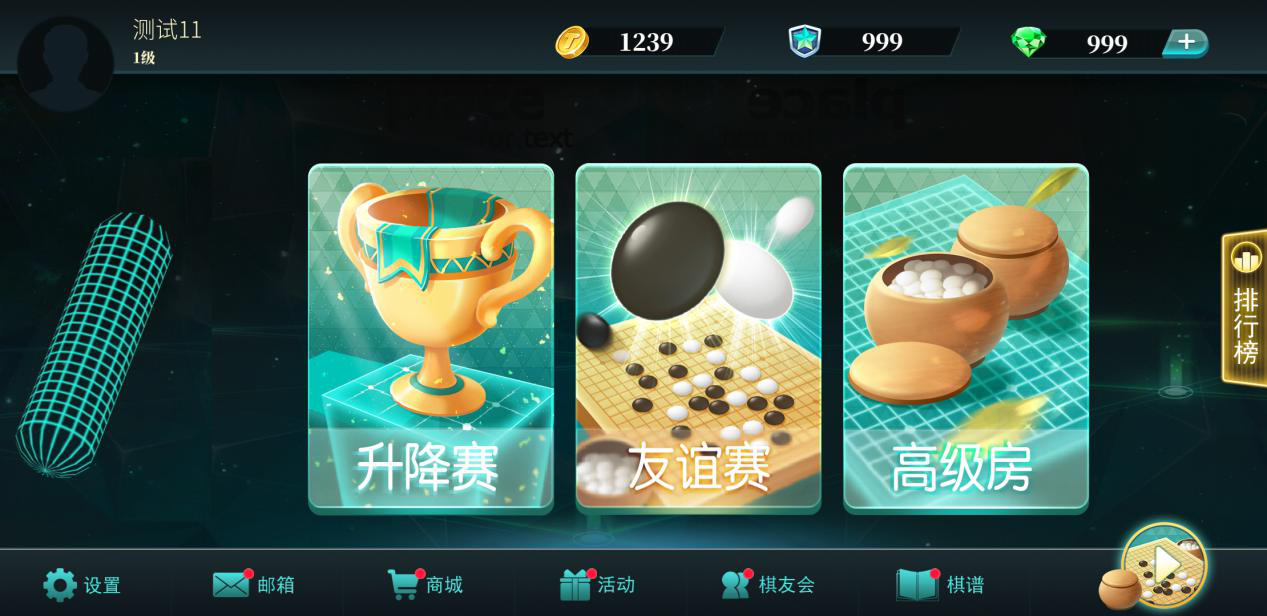
Task: Open the 棋友会 friends club icon
Action: pyautogui.click(x=738, y=585)
